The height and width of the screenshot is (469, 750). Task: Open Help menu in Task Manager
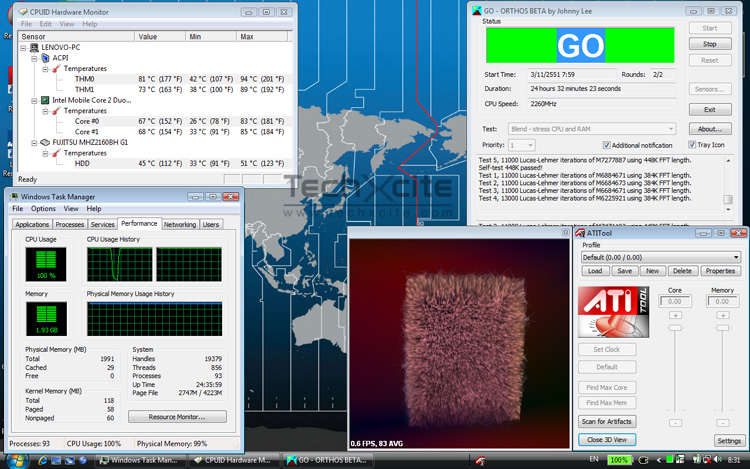coord(94,208)
